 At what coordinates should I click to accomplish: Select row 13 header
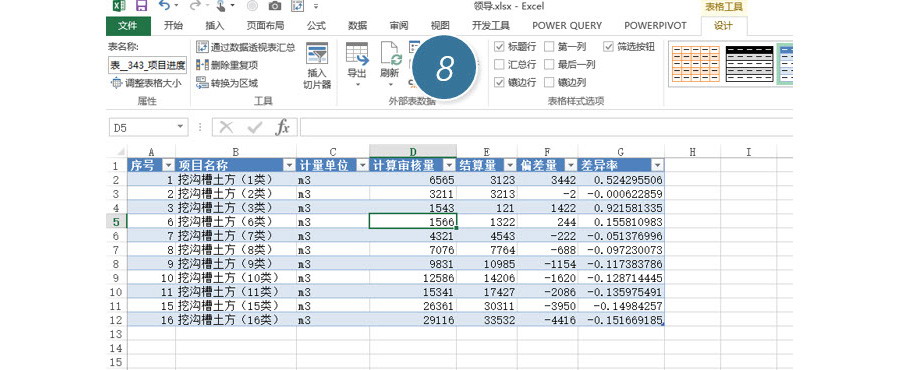(116, 334)
